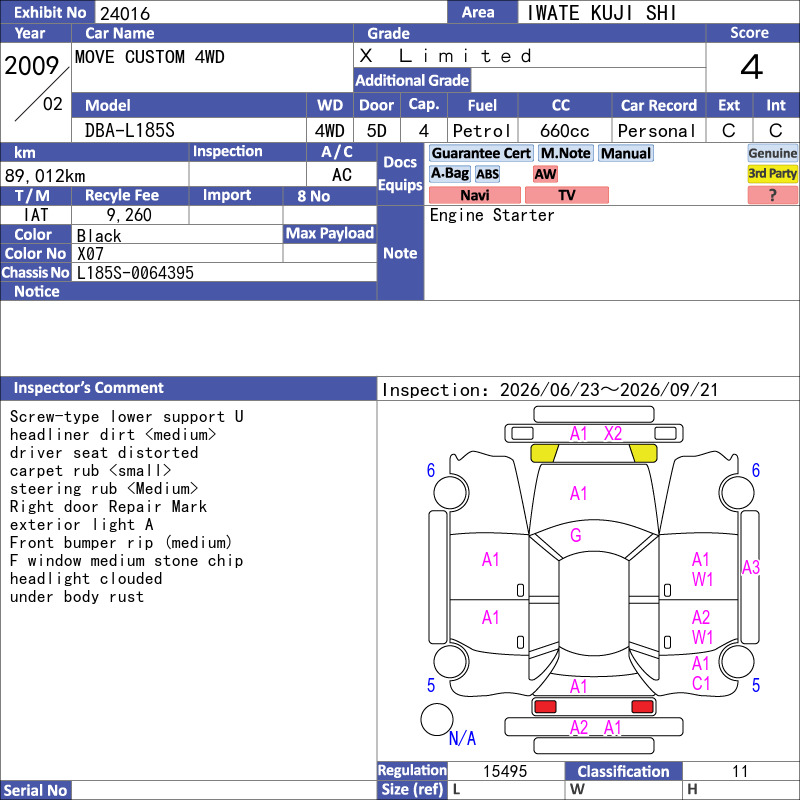Click color value Black

tap(99, 236)
